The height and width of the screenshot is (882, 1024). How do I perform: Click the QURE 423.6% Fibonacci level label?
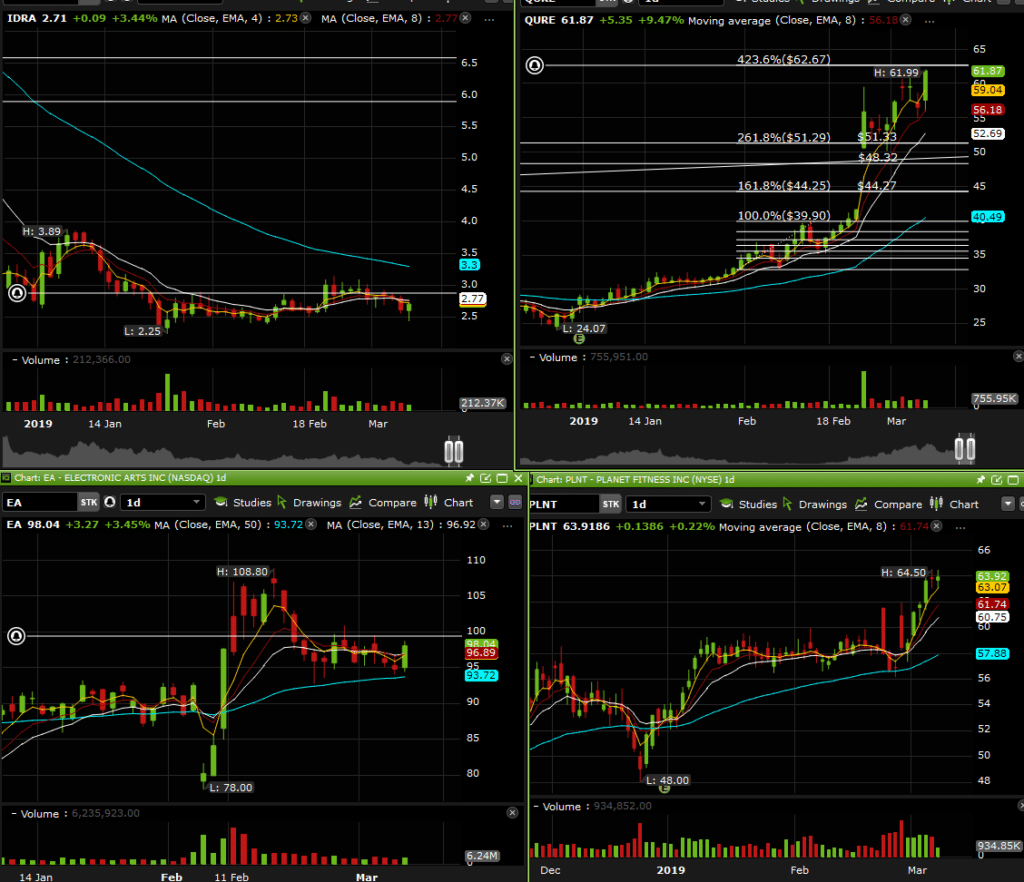[x=784, y=59]
